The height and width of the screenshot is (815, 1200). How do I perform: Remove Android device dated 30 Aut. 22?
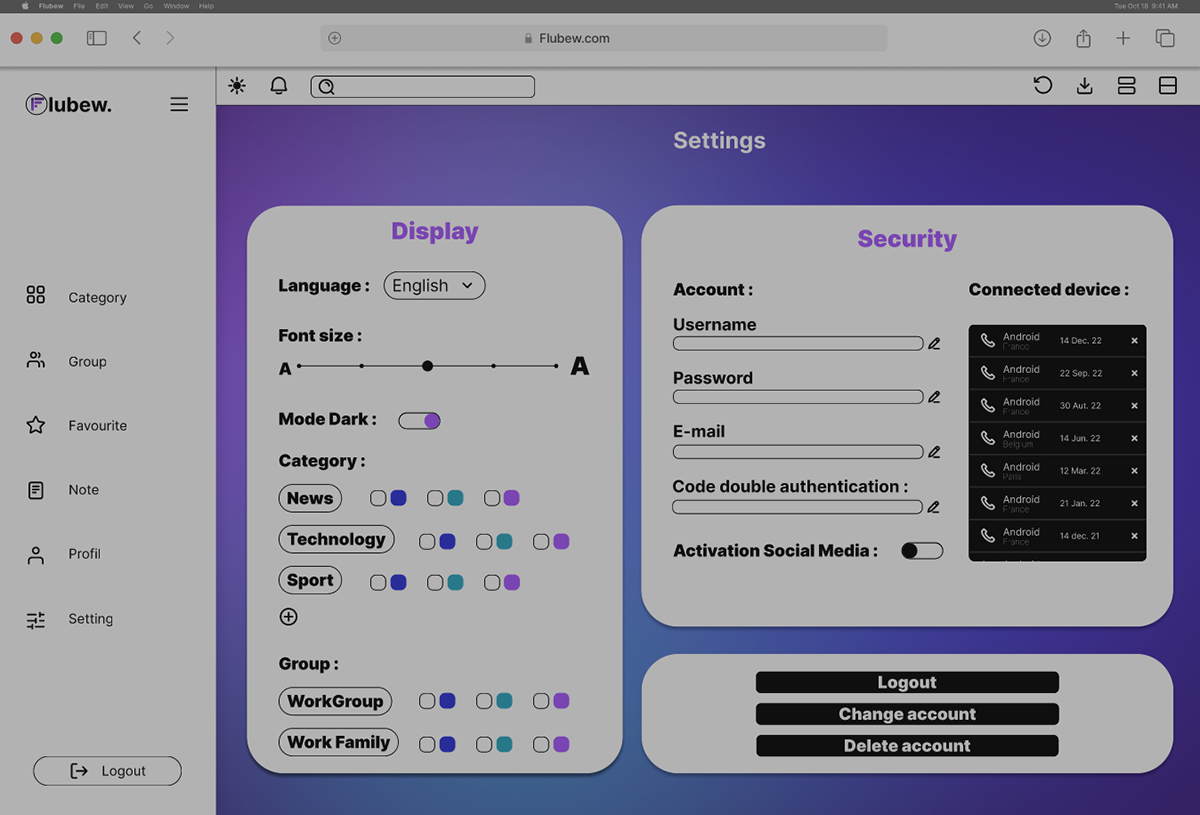pos(1134,406)
